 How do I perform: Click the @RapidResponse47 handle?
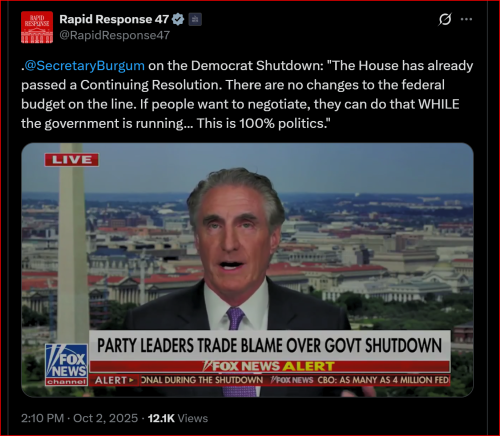coord(115,35)
